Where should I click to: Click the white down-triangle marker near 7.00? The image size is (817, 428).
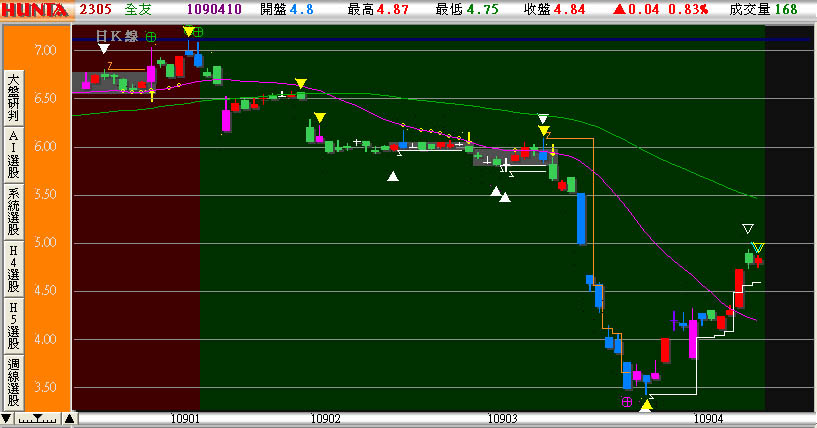104,49
